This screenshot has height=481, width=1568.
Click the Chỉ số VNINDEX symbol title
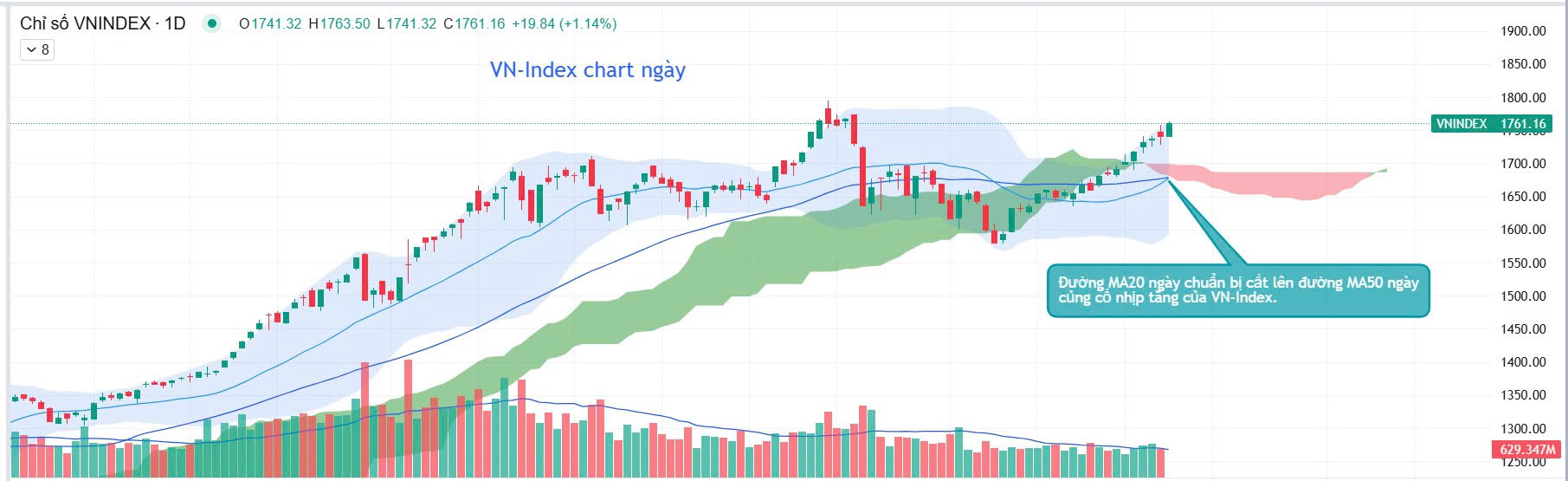[x=102, y=23]
